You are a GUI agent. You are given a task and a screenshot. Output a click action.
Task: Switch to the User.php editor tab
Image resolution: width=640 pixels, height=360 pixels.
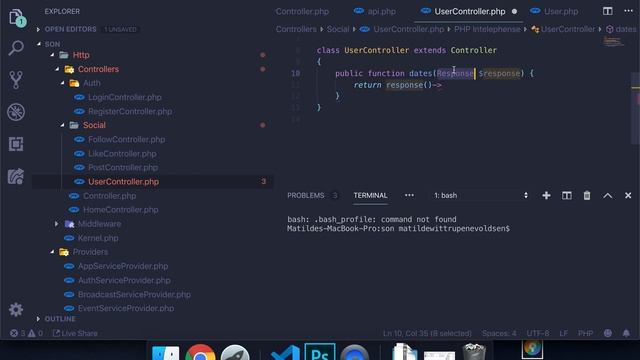click(554, 11)
